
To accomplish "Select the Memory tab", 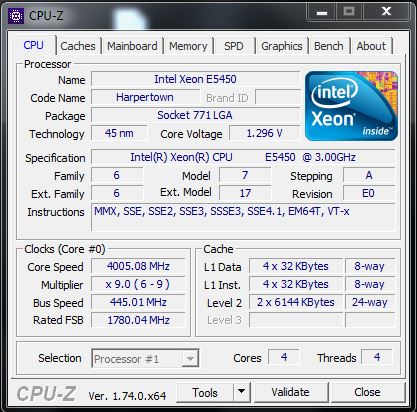I will pyautogui.click(x=188, y=46).
